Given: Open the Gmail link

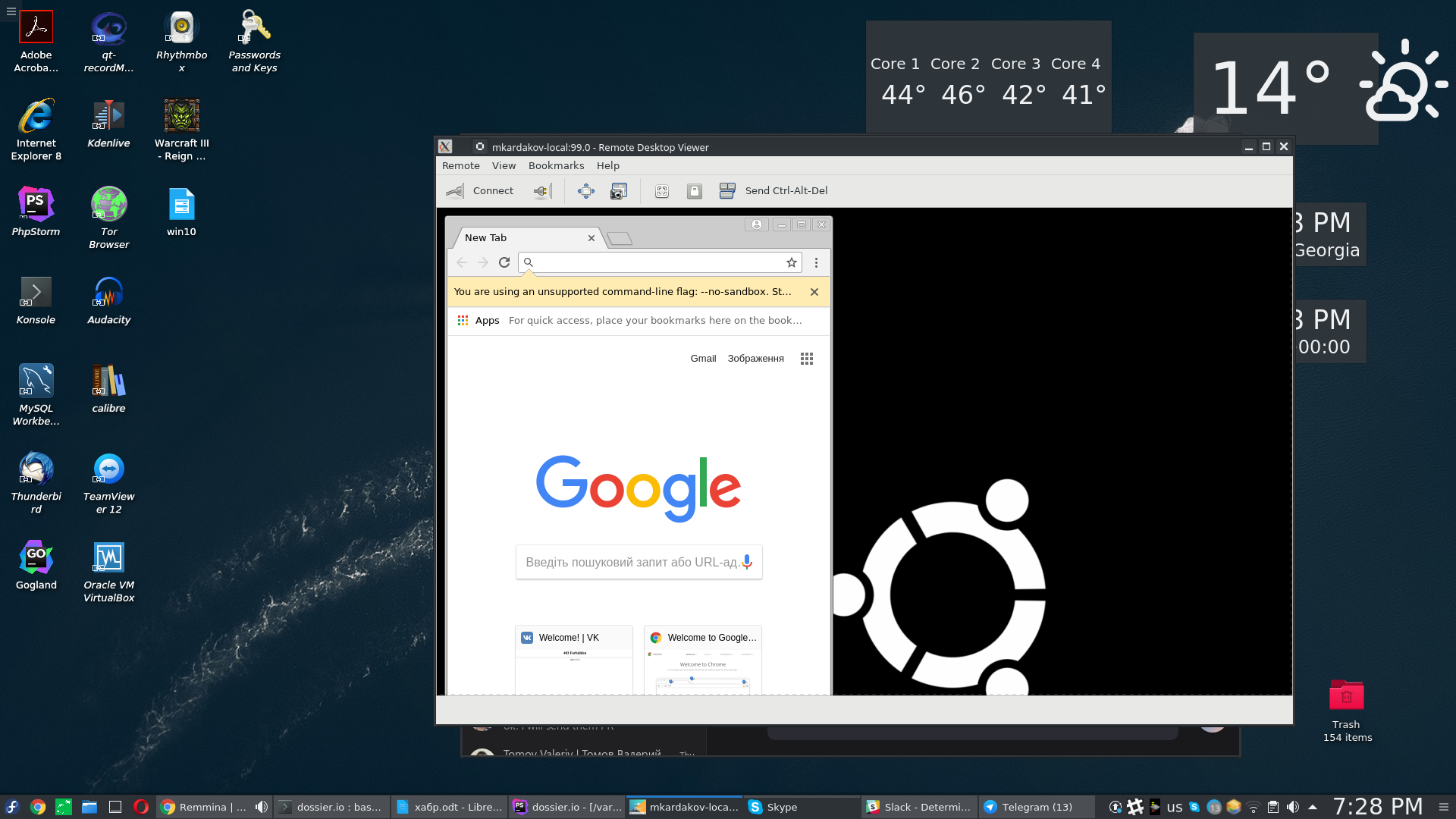Looking at the screenshot, I should [703, 359].
